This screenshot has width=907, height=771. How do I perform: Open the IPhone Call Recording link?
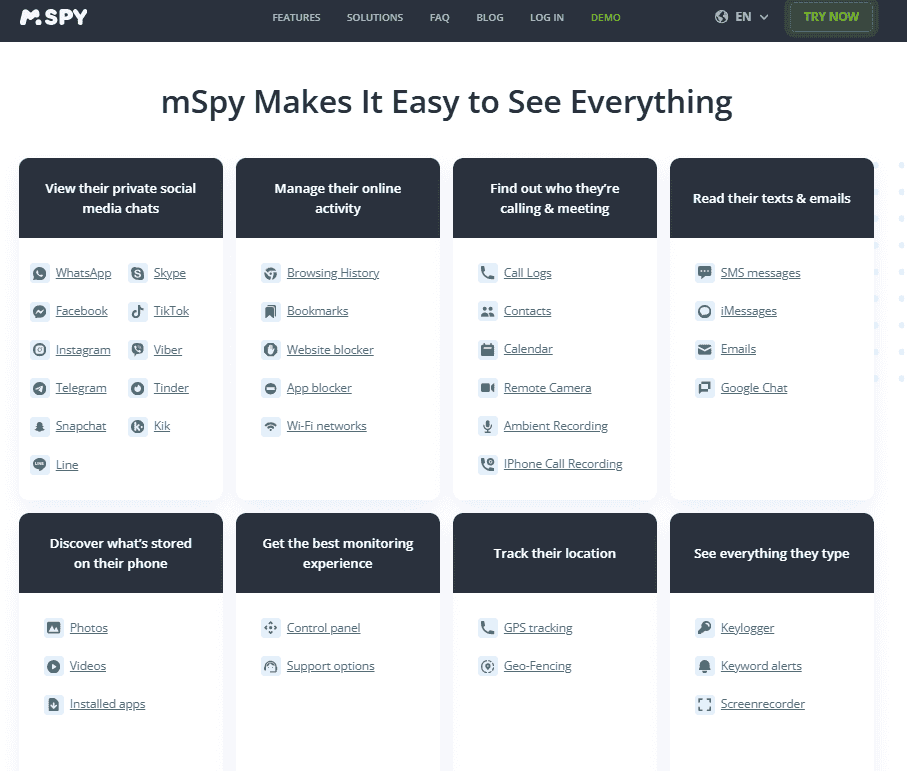pos(563,464)
